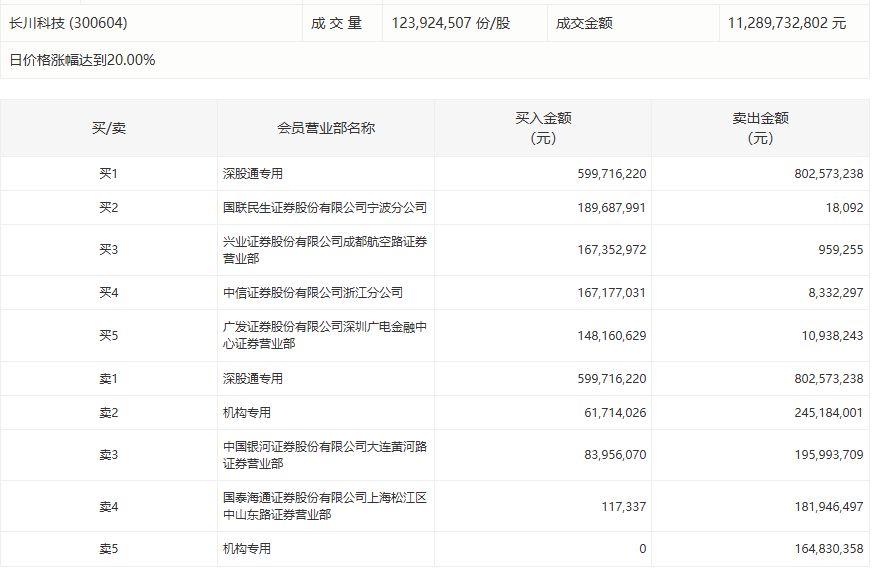Select sell amount 245,184,001
This screenshot has width=872, height=573.
coord(829,413)
